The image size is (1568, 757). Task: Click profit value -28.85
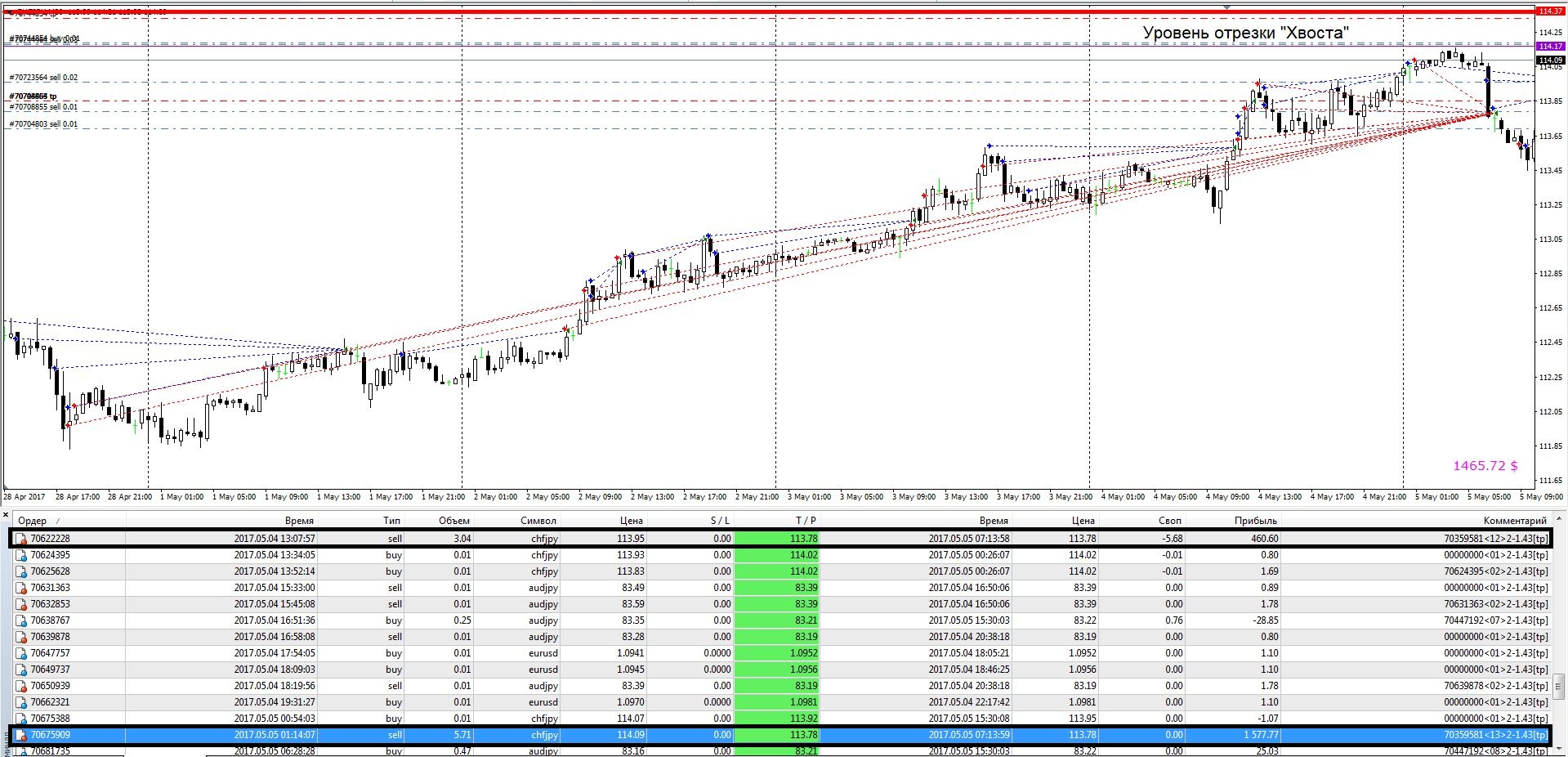[1265, 620]
